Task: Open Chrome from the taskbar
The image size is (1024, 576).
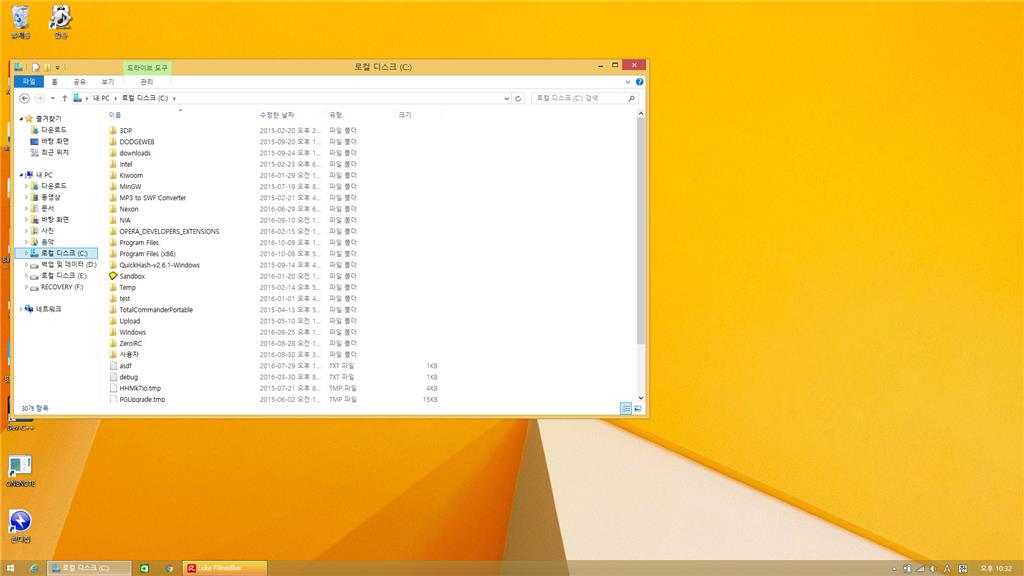Action: point(169,568)
